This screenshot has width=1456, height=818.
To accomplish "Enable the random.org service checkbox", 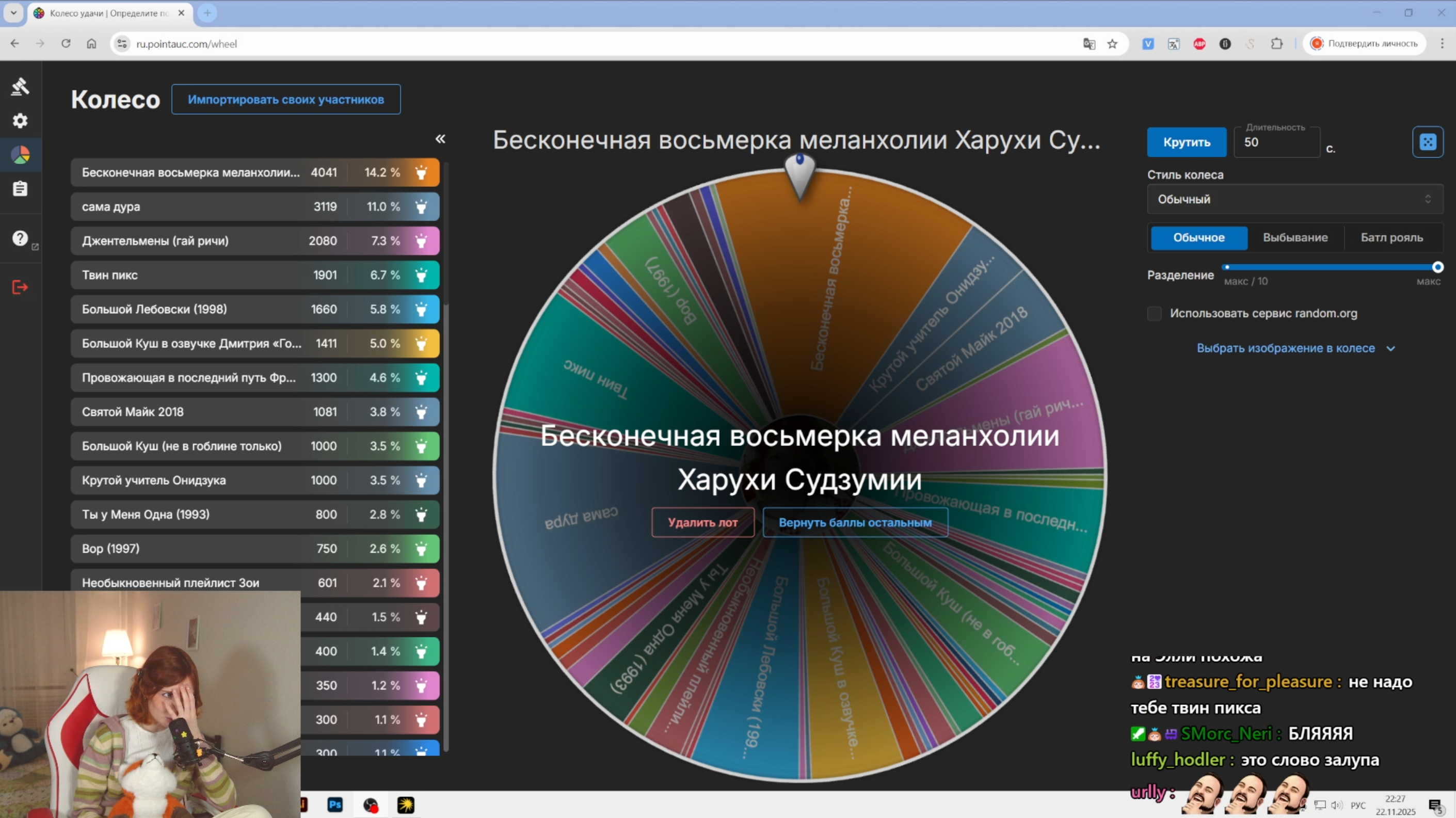I will pyautogui.click(x=1154, y=313).
